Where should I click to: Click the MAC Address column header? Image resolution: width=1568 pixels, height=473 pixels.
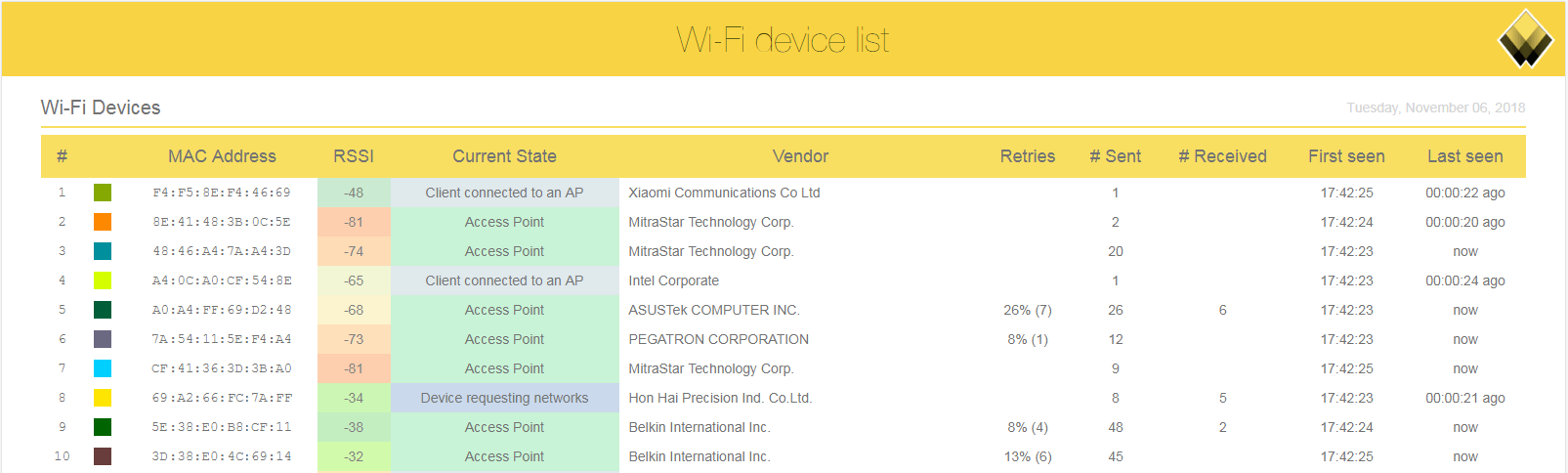[222, 156]
